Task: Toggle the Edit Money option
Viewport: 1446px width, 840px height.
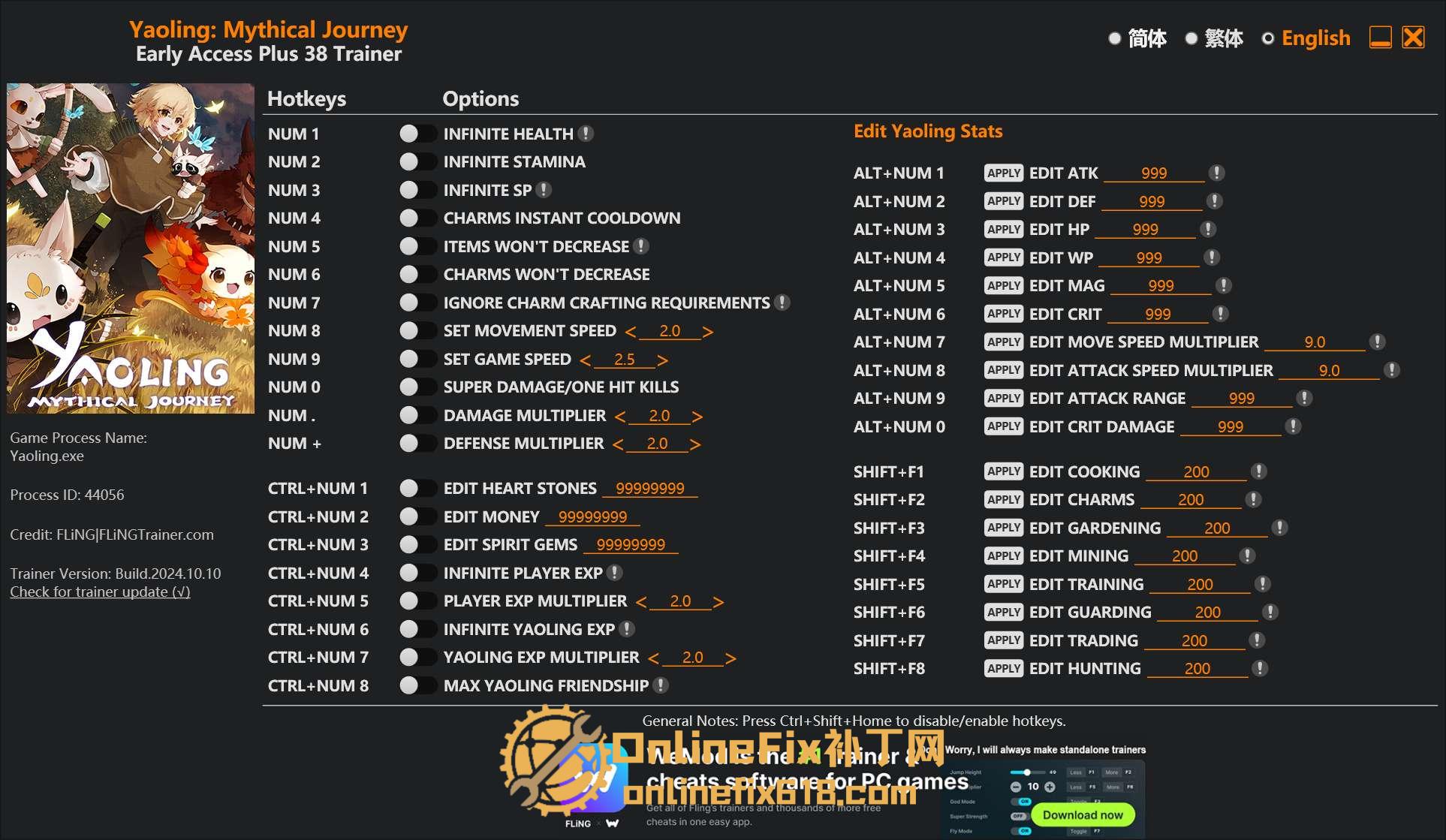Action: 417,516
